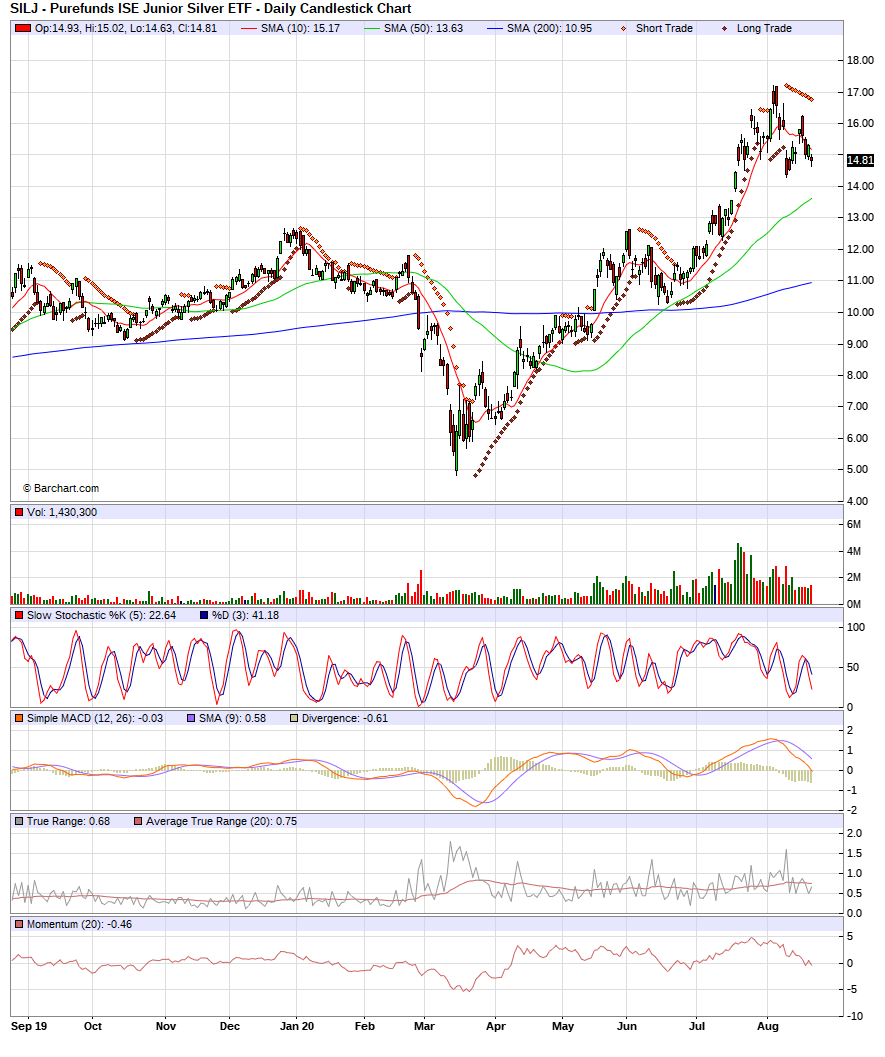Click the SMA (200) blue line legend
Viewport: 885px width, 1057px height.
click(x=495, y=28)
